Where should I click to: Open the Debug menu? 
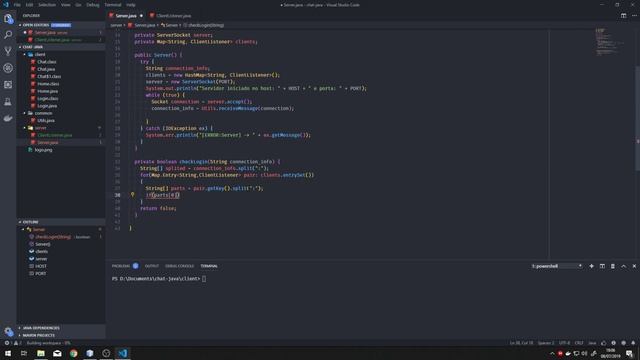point(93,5)
